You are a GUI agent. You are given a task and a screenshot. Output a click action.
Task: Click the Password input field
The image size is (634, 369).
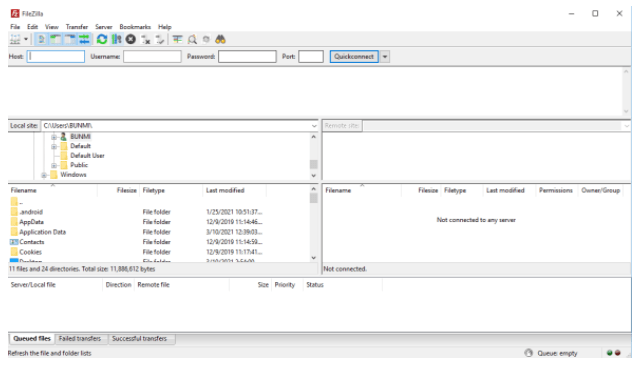247,57
